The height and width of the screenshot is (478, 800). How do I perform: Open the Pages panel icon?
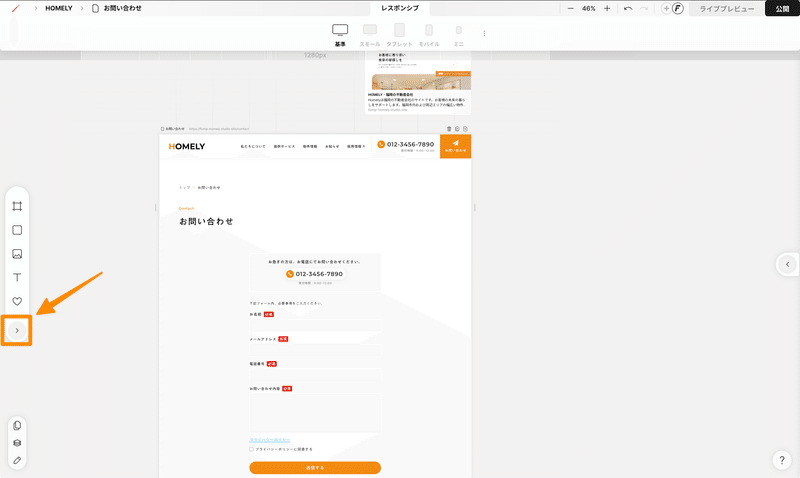(17, 425)
